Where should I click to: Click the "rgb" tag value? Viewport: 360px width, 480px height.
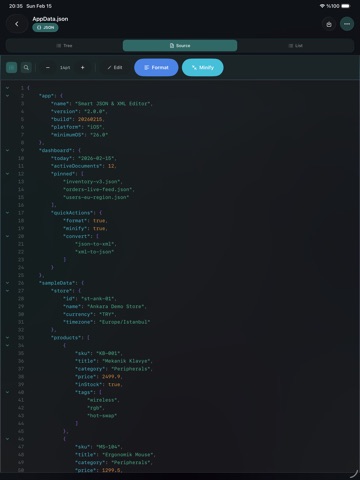(96, 408)
